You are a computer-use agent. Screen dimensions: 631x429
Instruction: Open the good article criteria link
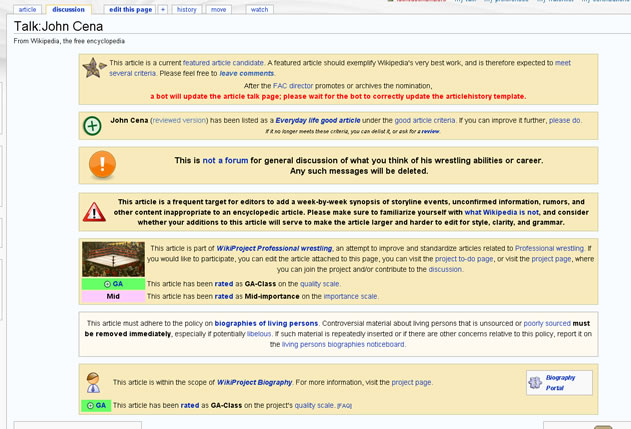(x=425, y=120)
